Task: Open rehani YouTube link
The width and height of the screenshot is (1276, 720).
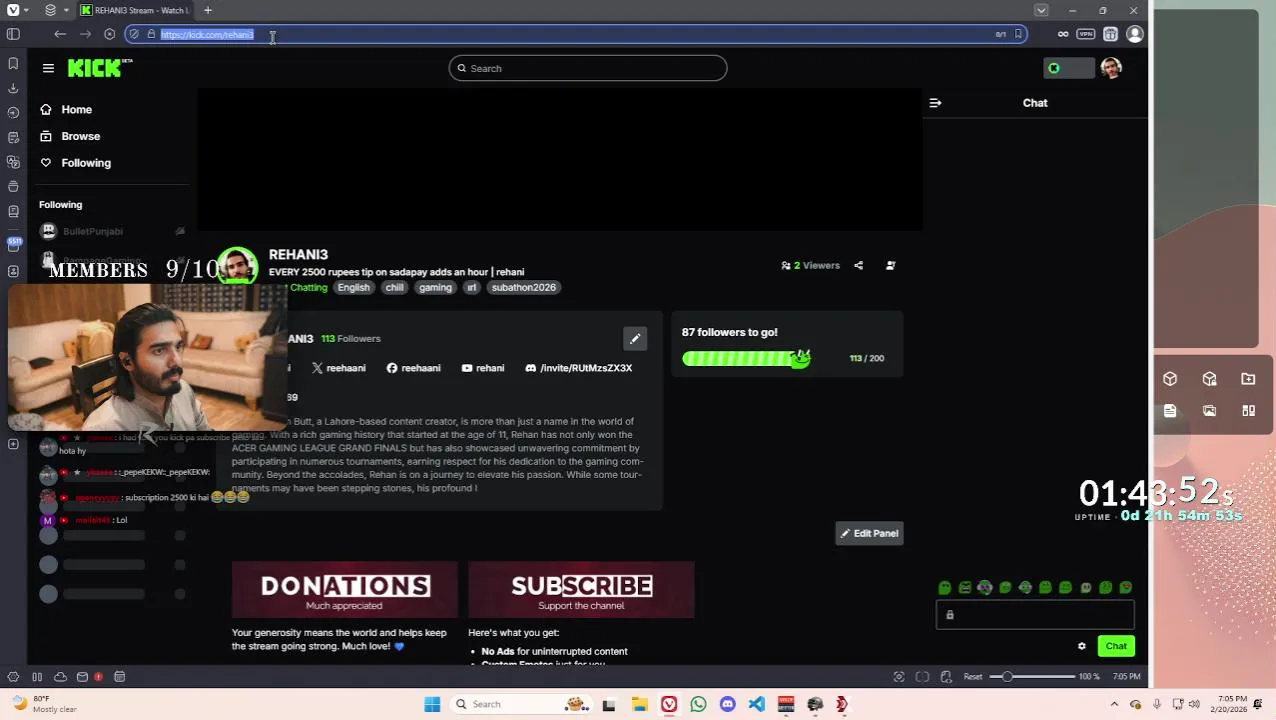Action: (x=482, y=368)
